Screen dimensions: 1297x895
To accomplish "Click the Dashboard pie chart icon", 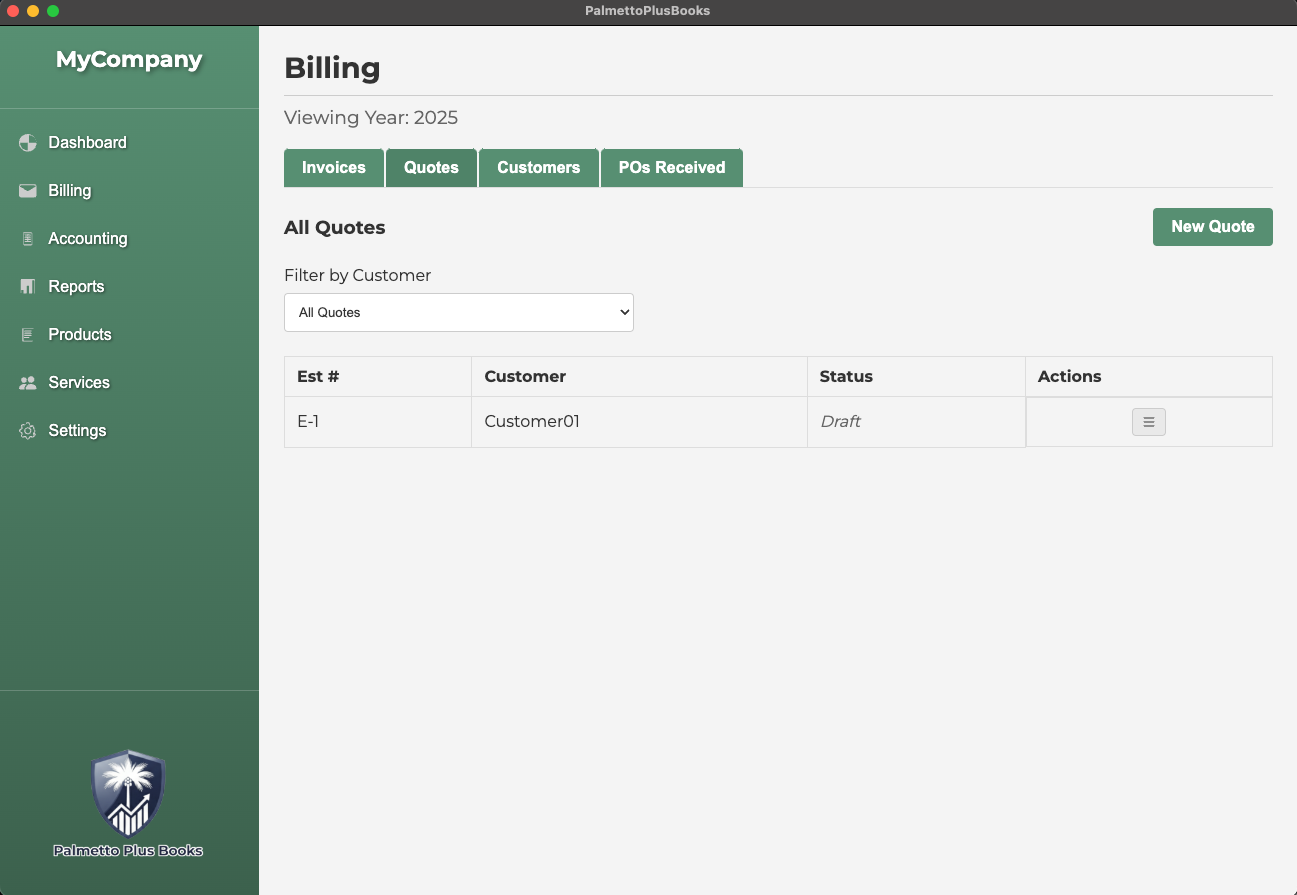I will click(28, 143).
